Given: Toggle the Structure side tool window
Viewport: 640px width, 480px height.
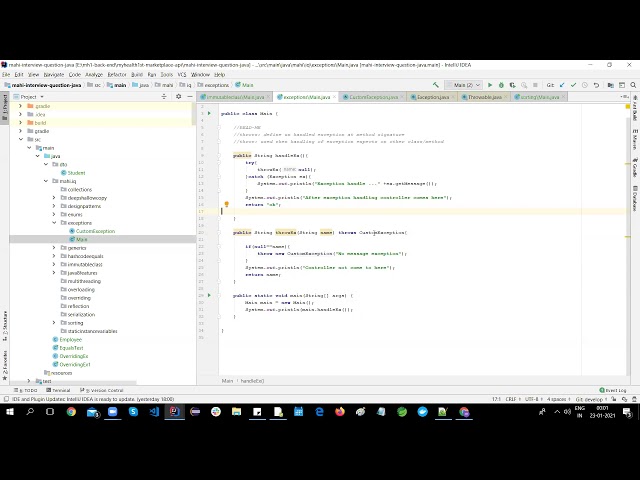Looking at the screenshot, I should 5,325.
